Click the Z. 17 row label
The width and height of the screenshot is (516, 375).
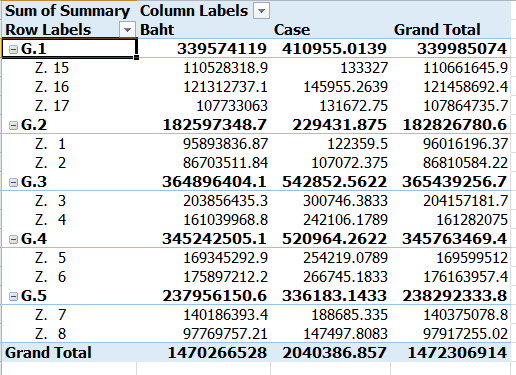point(52,106)
